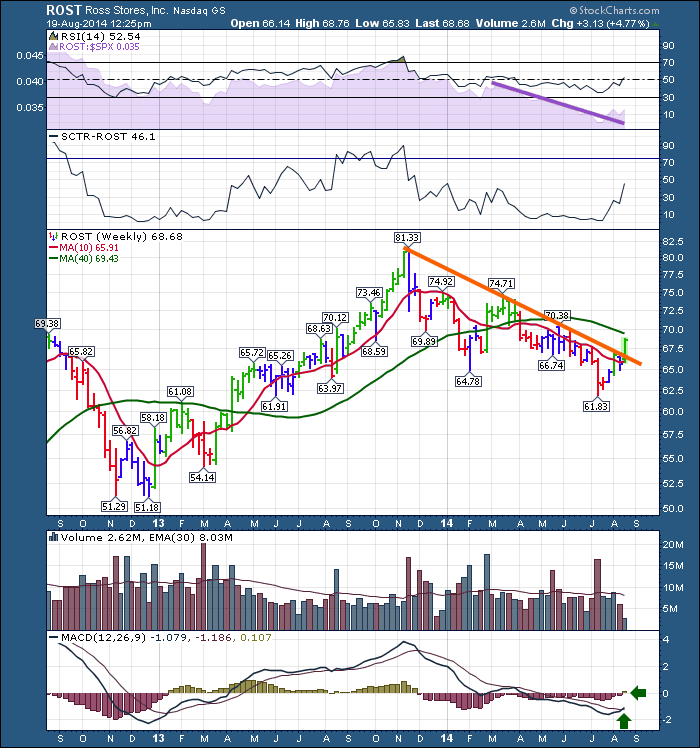The image size is (700, 748).
Task: Click the MA(10) 65.91 legend text
Action: [89, 248]
